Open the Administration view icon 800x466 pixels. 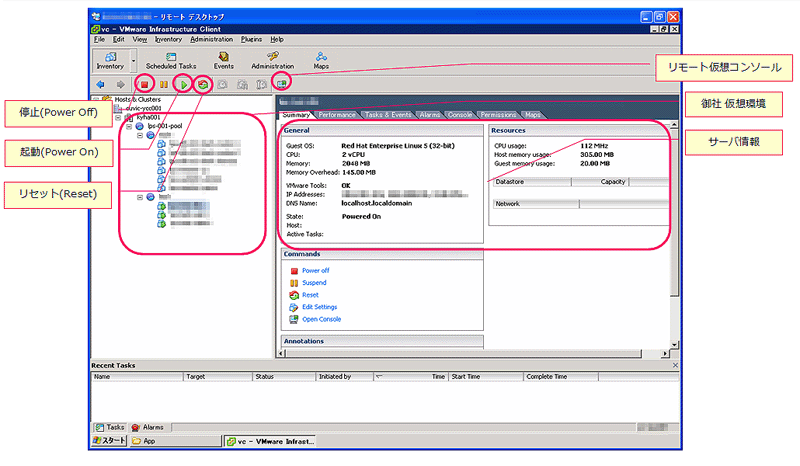272,60
